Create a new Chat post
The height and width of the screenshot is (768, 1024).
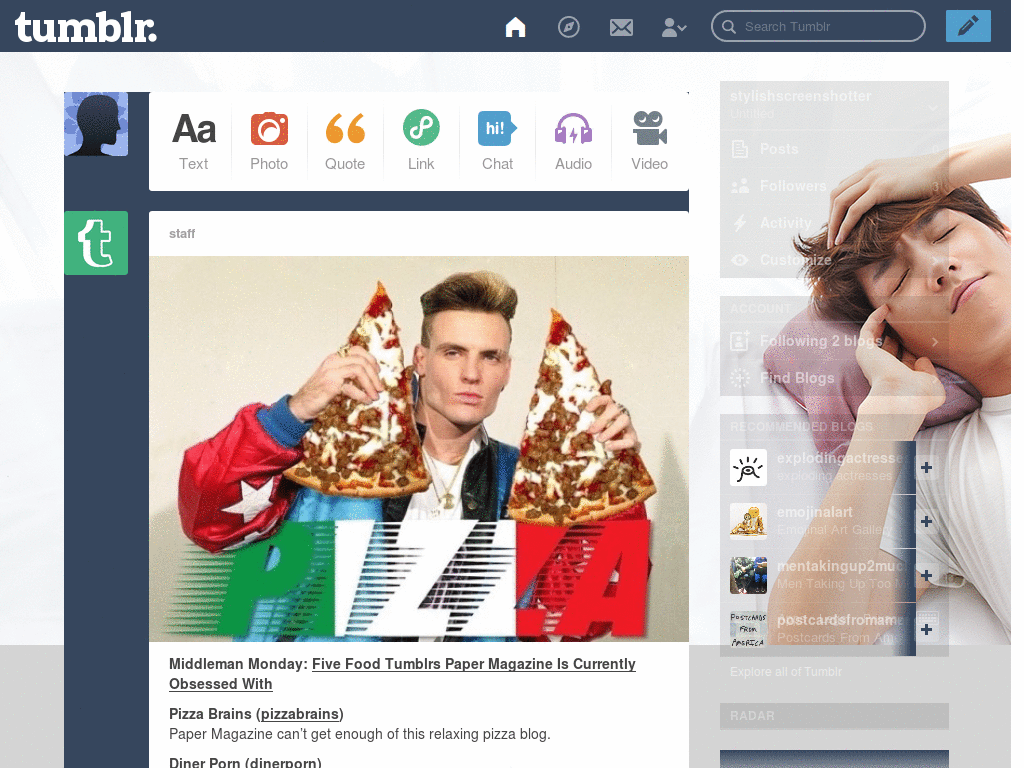[x=497, y=142]
